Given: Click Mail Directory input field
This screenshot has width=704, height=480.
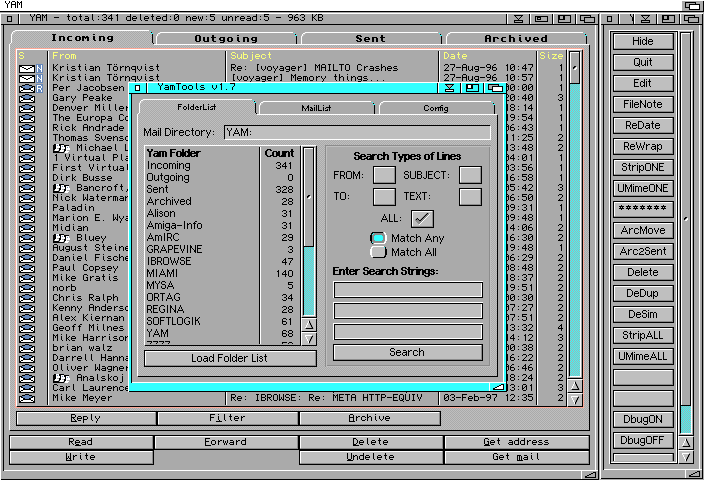Looking at the screenshot, I should pyautogui.click(x=357, y=132).
